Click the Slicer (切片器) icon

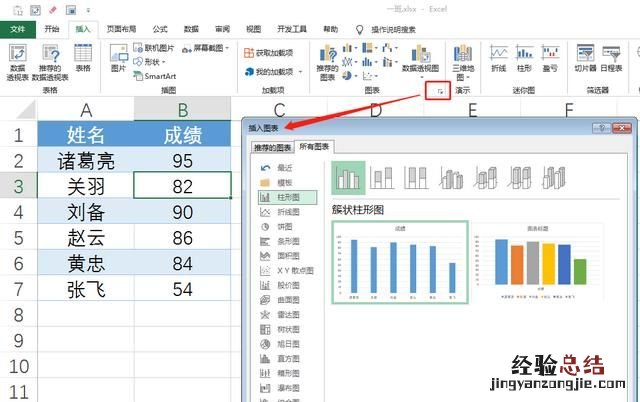tap(585, 58)
